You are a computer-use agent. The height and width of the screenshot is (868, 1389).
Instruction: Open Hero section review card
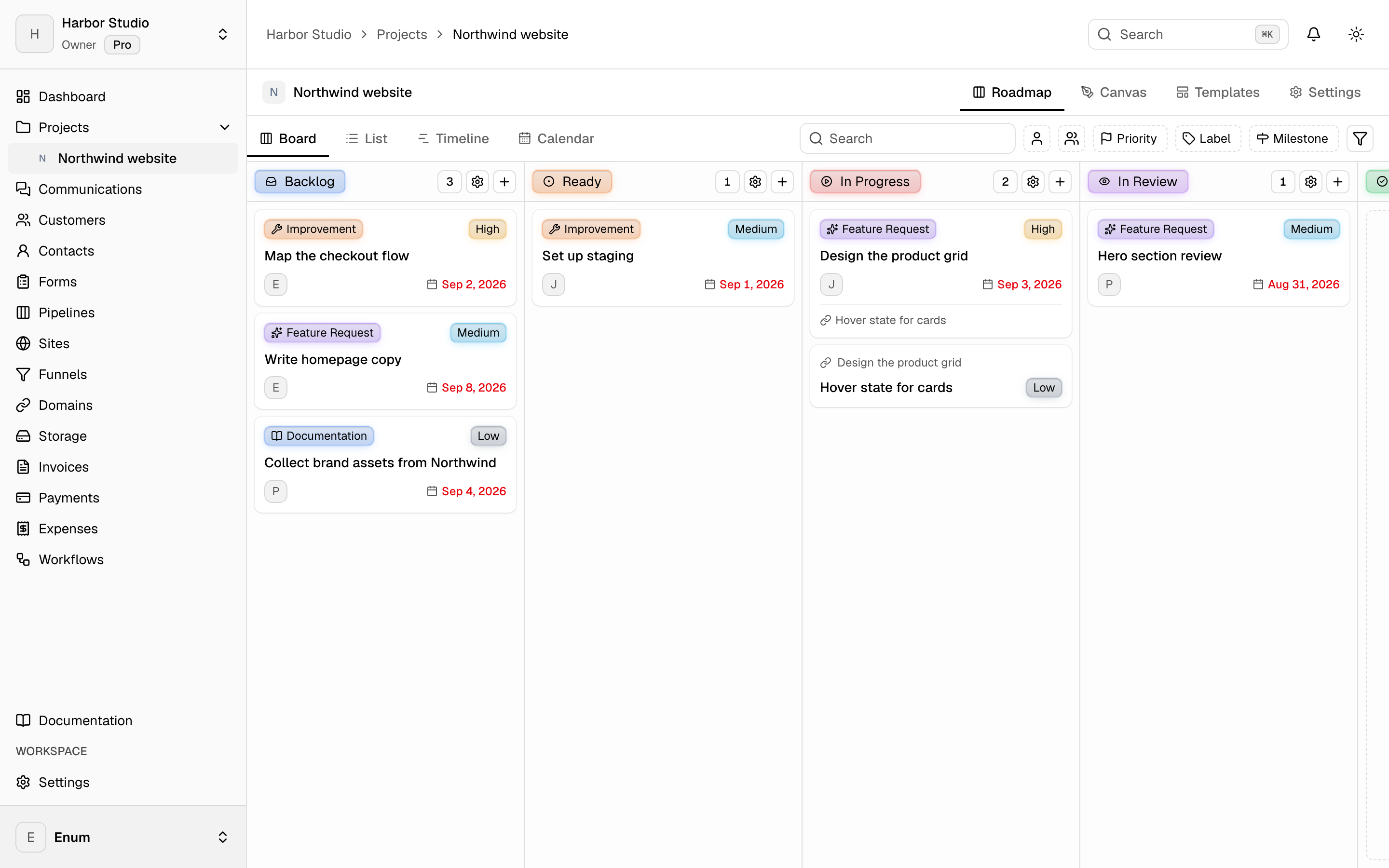(1219, 258)
